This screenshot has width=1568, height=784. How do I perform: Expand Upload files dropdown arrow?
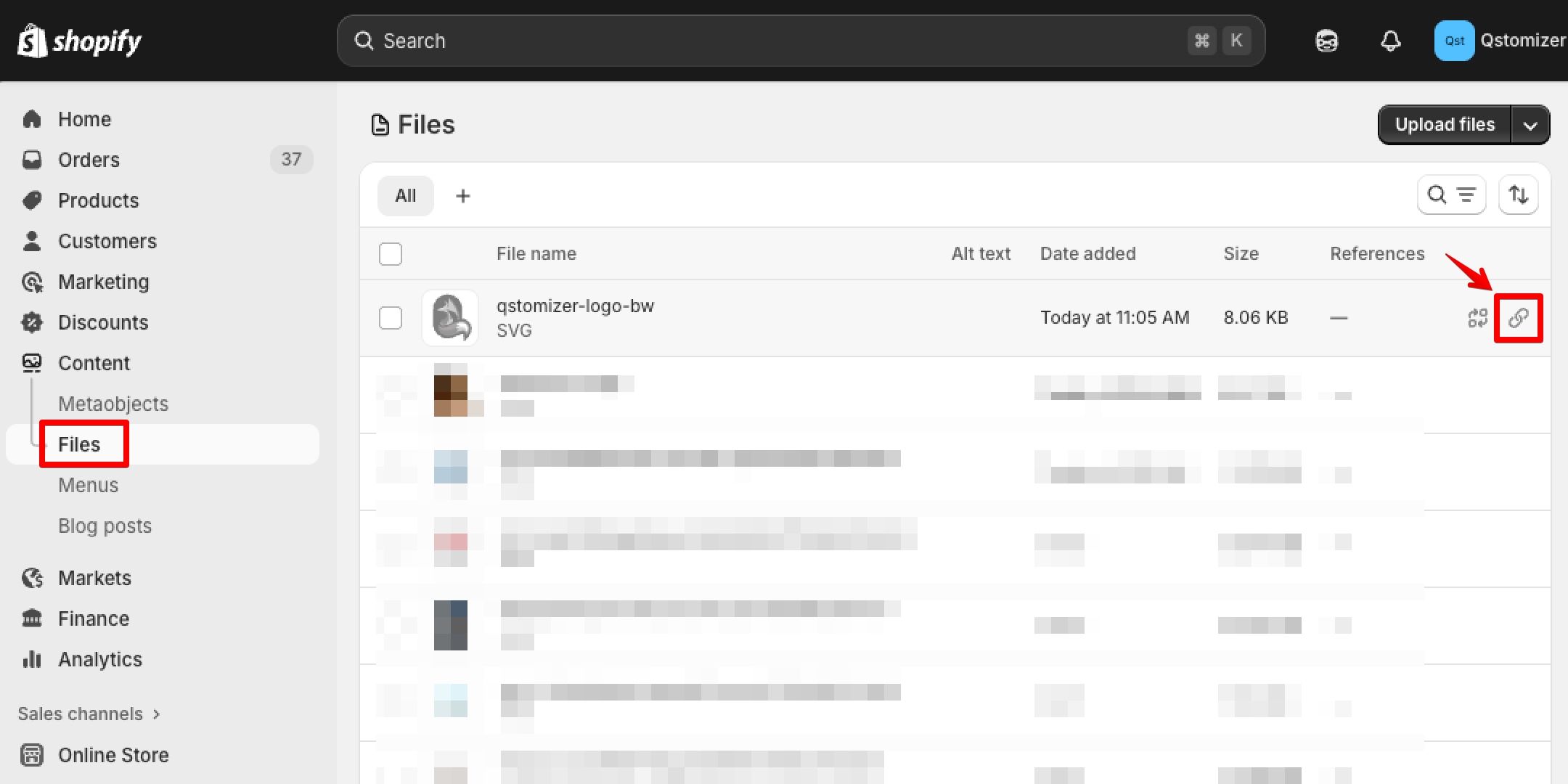pos(1530,126)
